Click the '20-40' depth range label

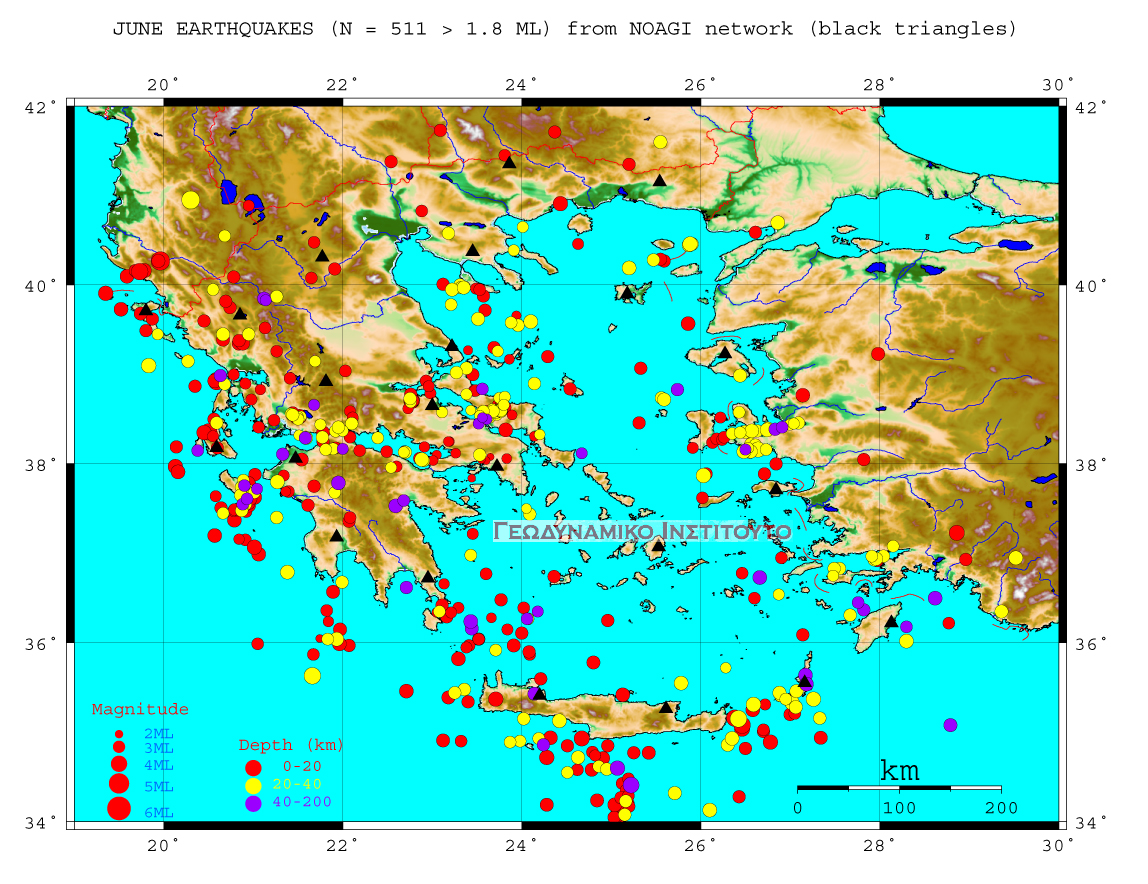point(297,784)
